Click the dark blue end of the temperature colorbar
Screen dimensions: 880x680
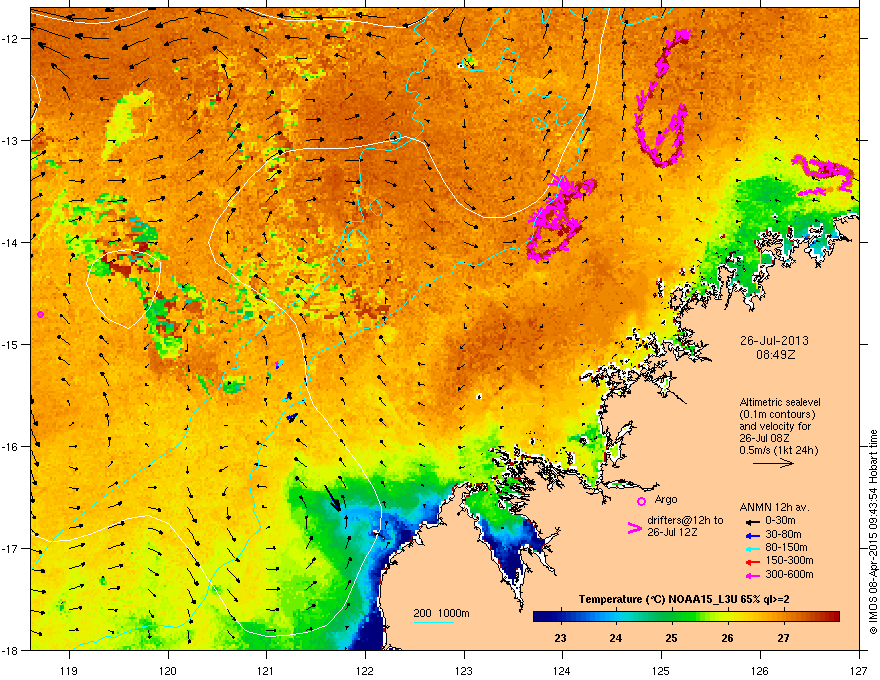540,617
